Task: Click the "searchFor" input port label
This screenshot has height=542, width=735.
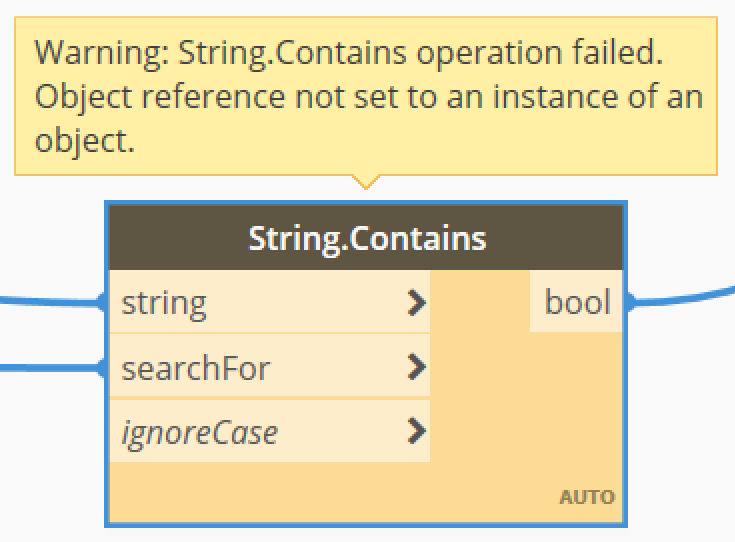Action: (x=195, y=368)
